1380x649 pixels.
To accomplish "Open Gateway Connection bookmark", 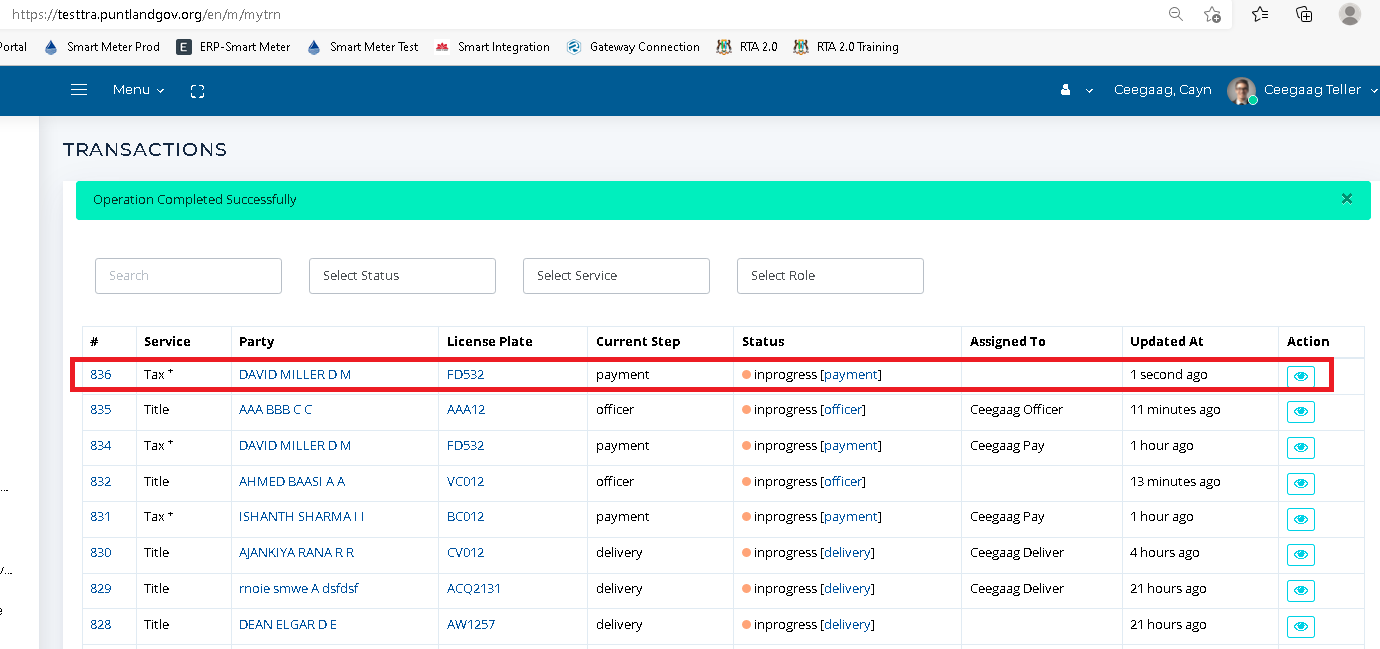I will (633, 47).
